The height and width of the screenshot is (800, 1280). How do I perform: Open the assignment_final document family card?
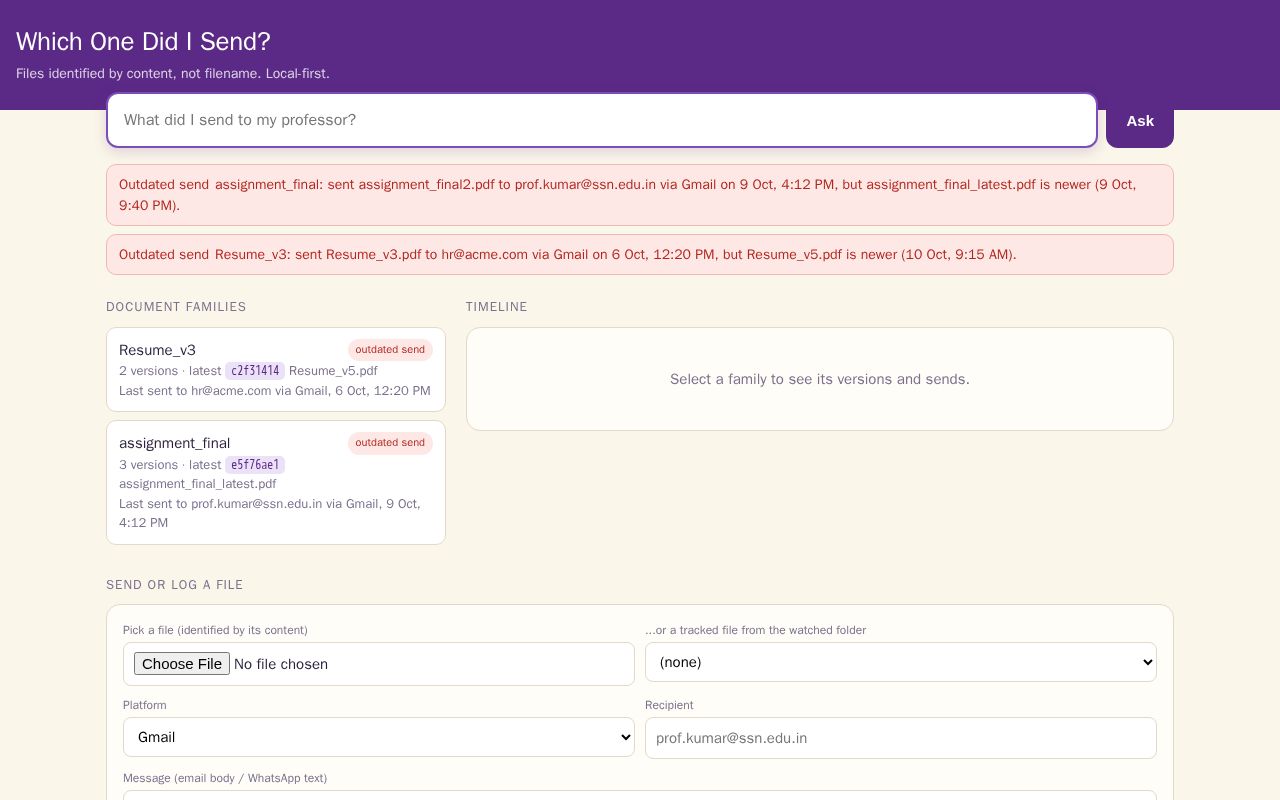(x=276, y=483)
